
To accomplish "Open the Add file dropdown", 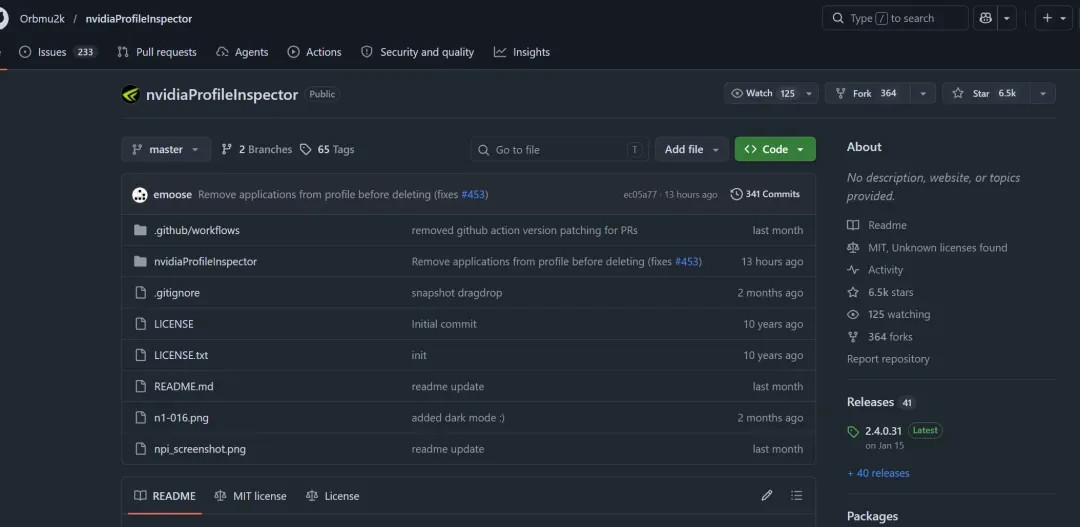I will [x=692, y=149].
